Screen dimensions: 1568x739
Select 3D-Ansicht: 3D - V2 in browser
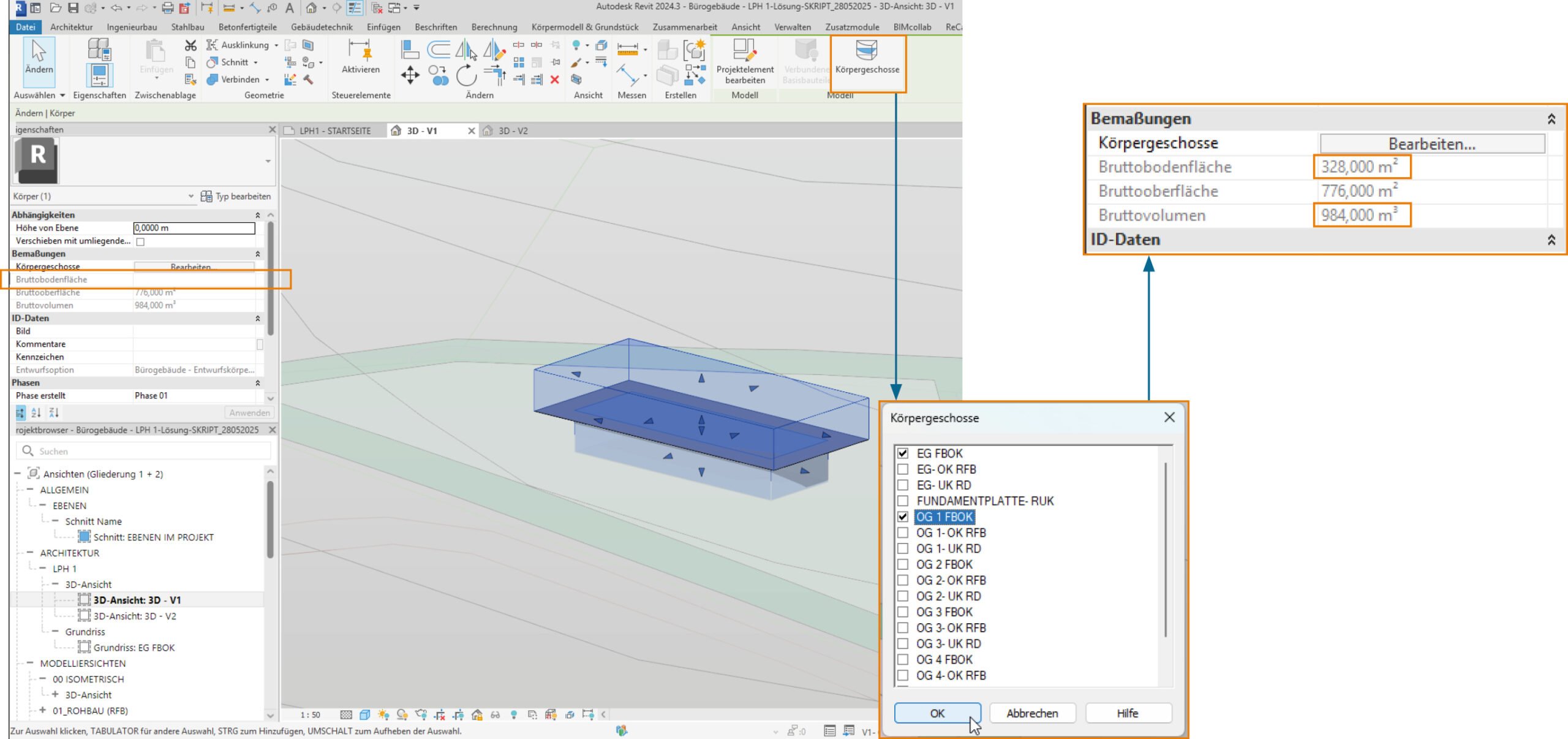pos(135,616)
